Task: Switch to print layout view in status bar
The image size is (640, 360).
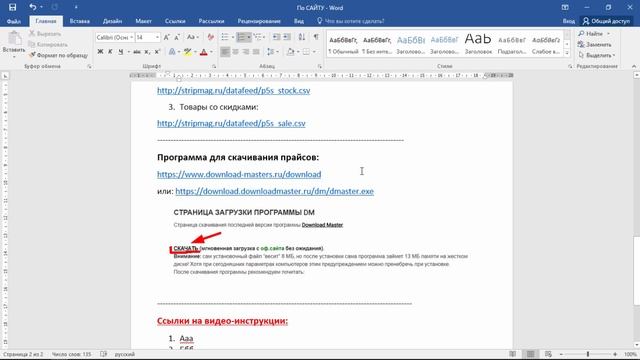Action: (x=531, y=354)
